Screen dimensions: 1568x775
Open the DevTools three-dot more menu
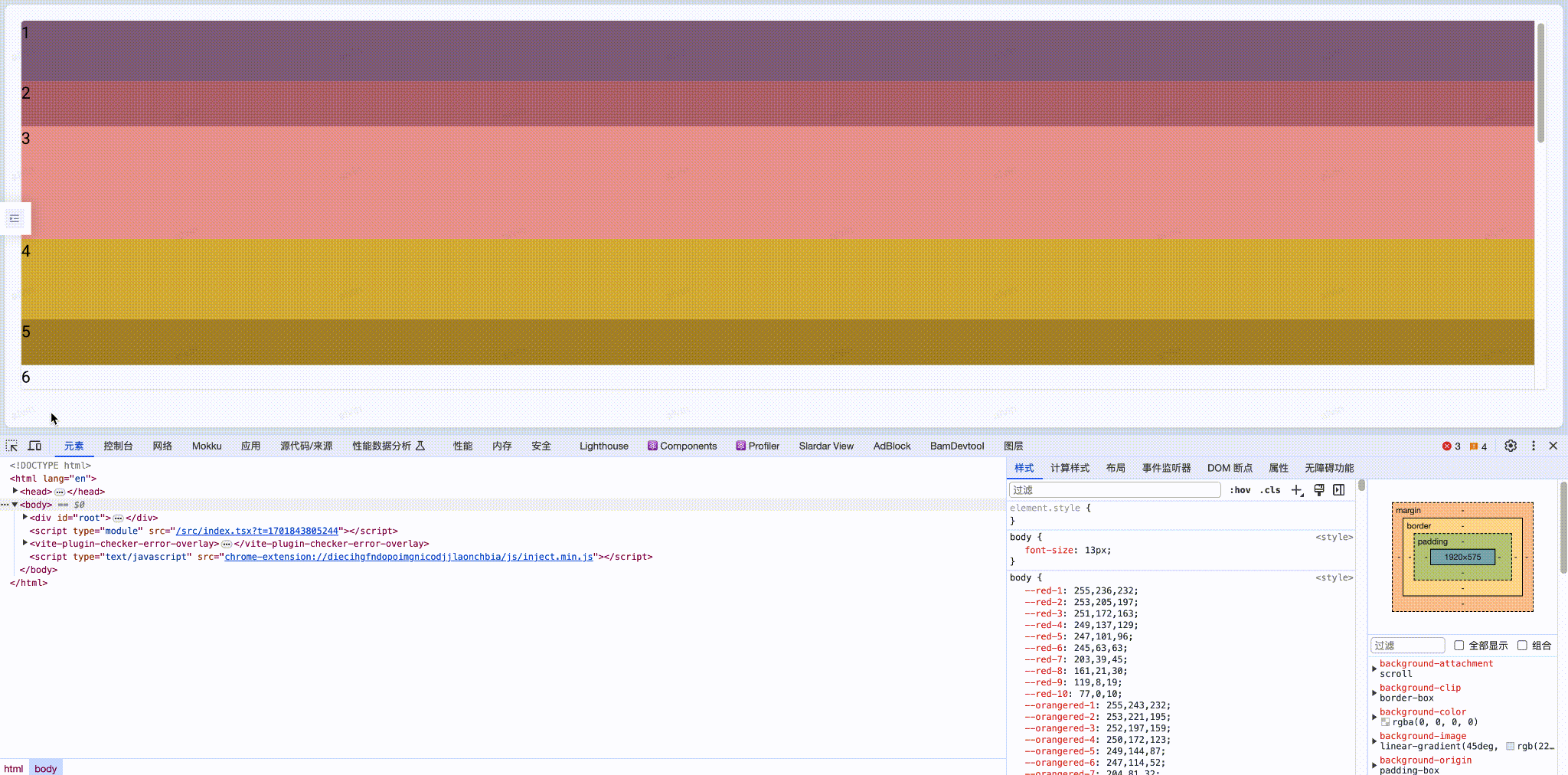tap(1533, 446)
